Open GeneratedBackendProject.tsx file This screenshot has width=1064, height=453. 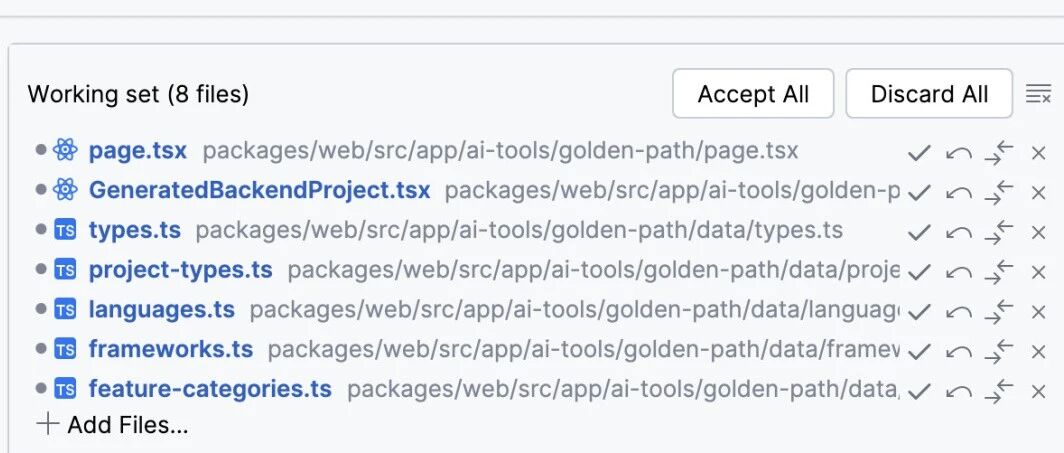(259, 190)
